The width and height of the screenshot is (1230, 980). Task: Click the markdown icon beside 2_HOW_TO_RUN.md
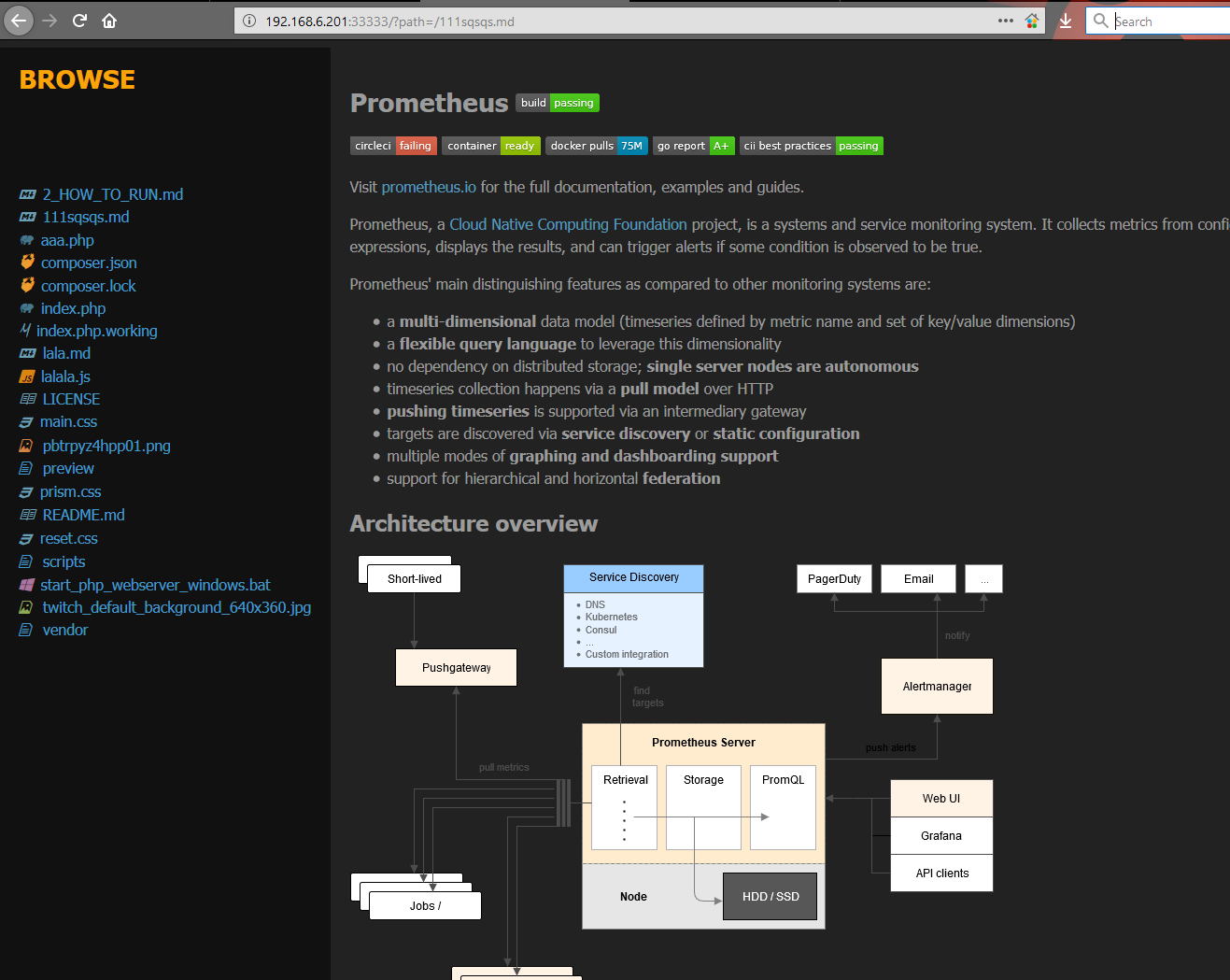coord(28,194)
